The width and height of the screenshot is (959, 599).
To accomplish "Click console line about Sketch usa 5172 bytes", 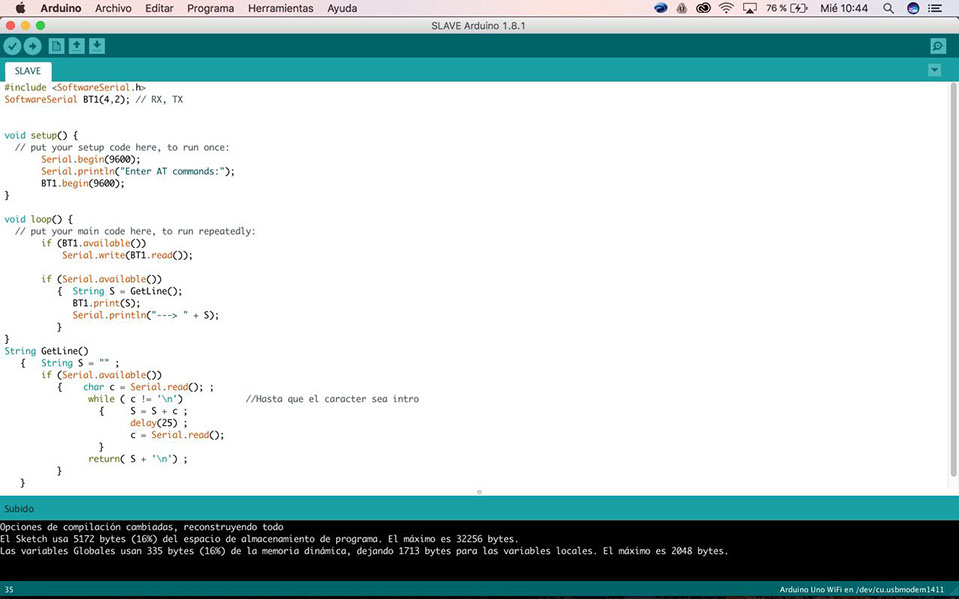I will [x=259, y=539].
